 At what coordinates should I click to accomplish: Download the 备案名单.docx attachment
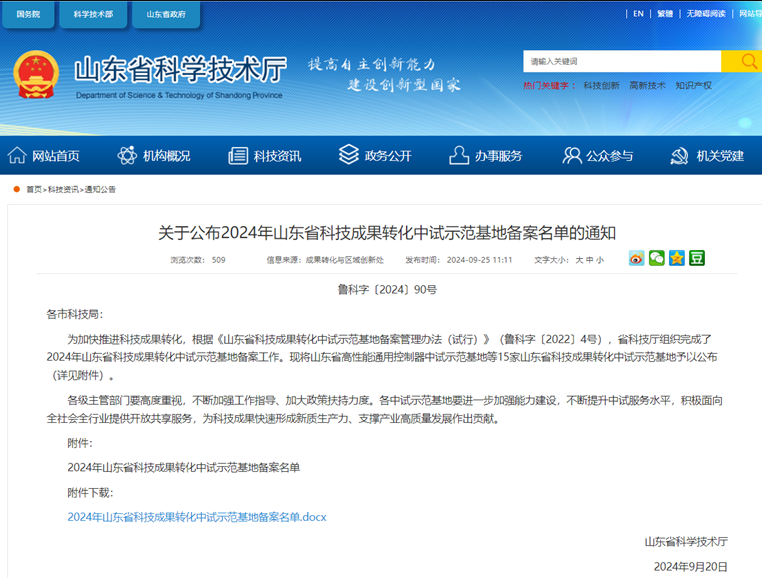coord(197,517)
